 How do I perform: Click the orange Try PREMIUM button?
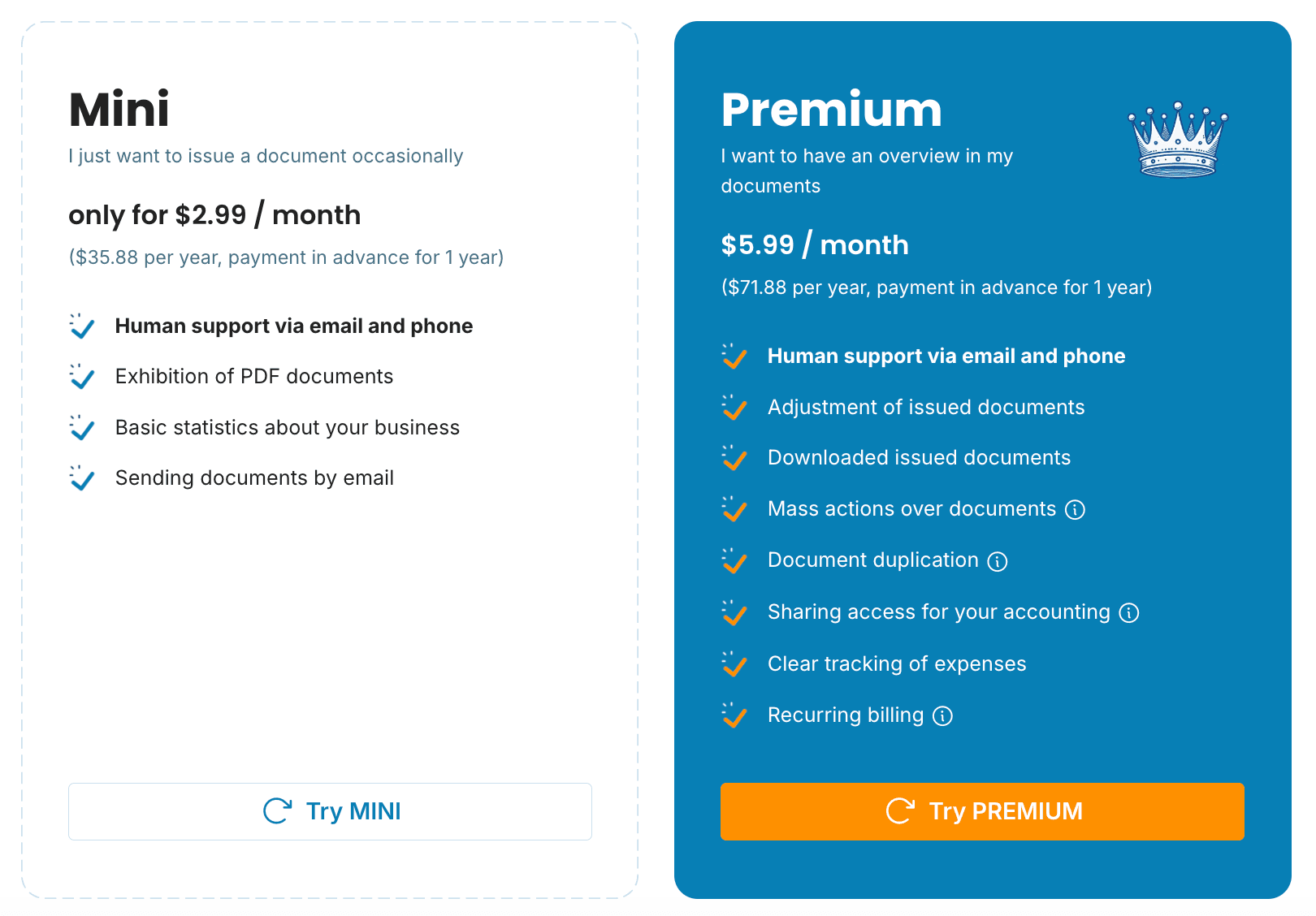(982, 811)
